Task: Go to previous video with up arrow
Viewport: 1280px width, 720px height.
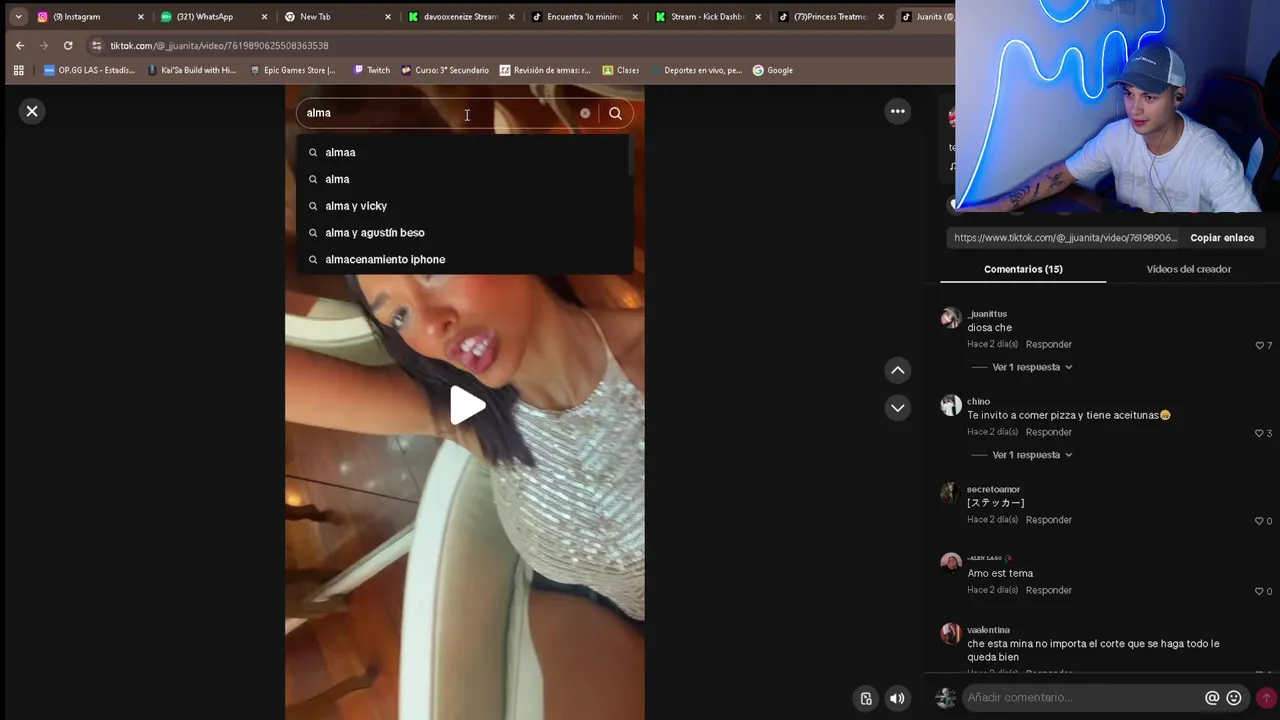Action: (x=898, y=370)
